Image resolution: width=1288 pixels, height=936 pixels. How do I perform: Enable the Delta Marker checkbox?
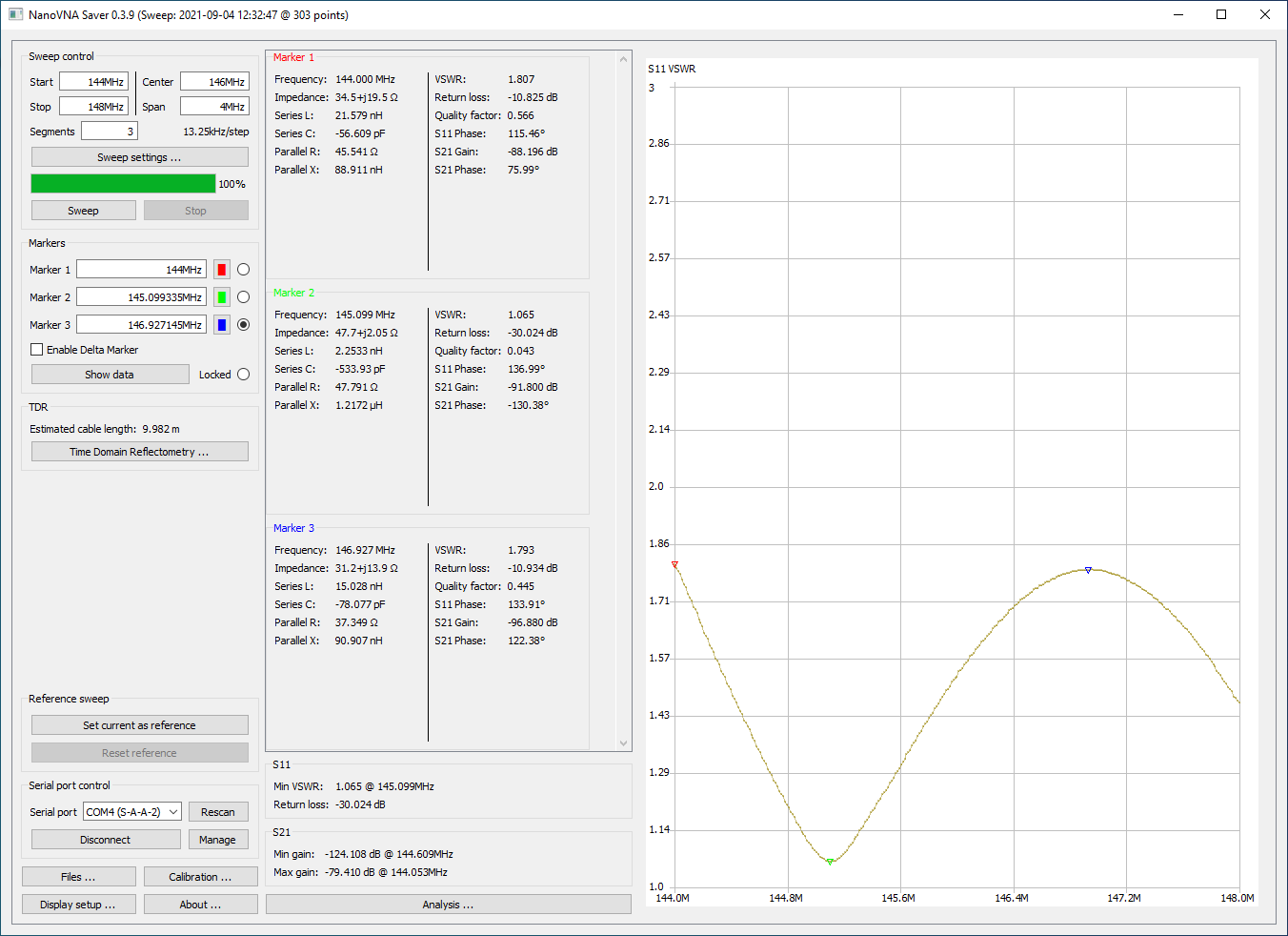(x=37, y=350)
